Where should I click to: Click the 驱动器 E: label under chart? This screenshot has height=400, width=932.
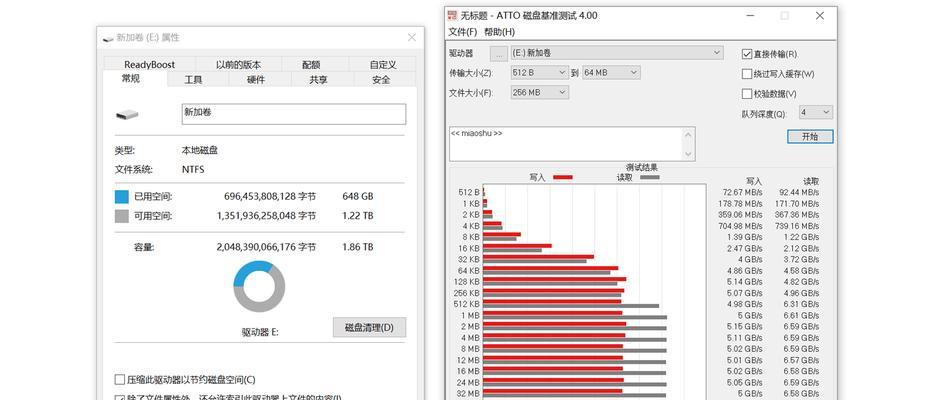(x=260, y=333)
